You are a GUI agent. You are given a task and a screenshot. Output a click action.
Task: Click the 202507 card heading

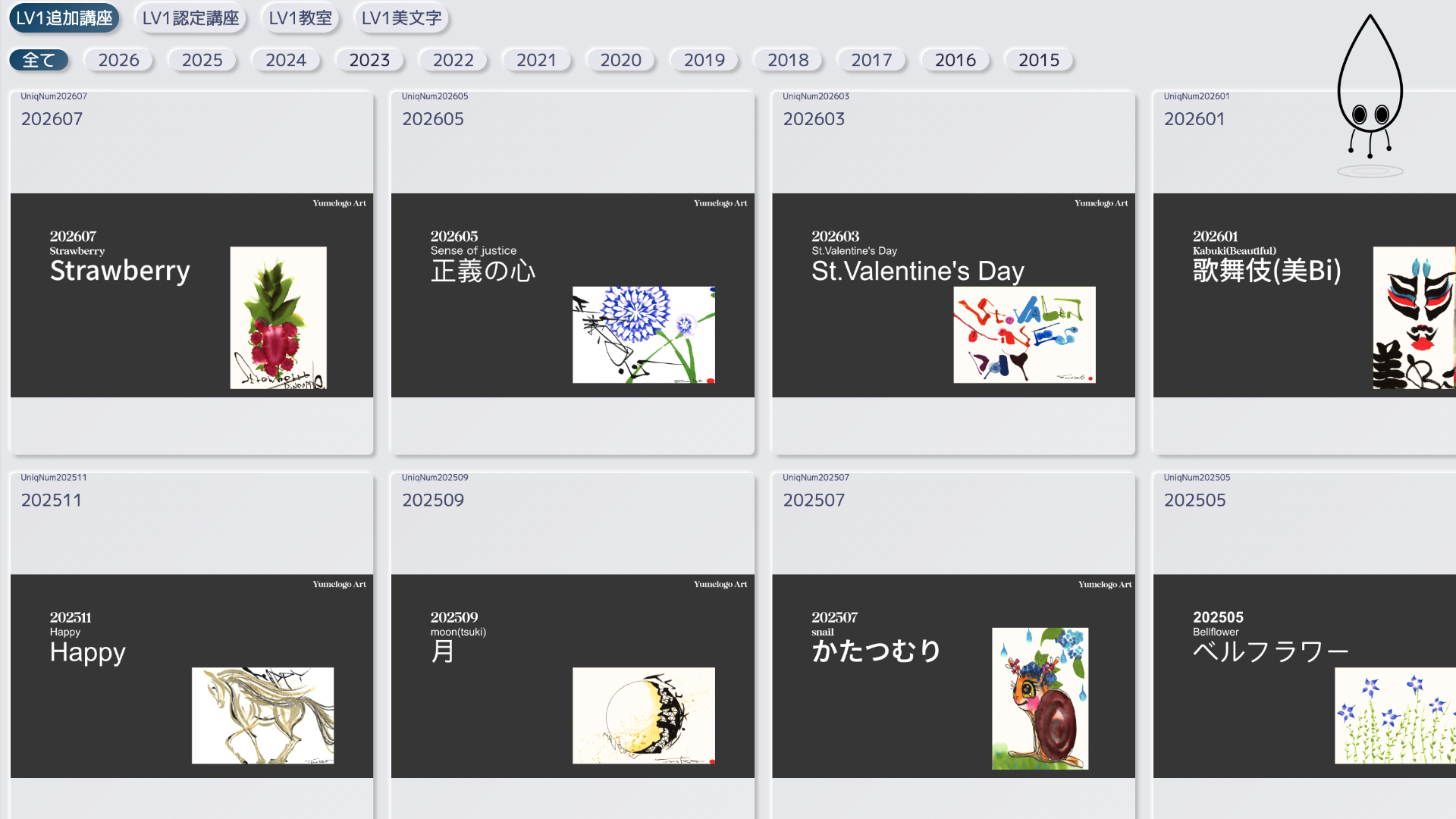pos(814,500)
